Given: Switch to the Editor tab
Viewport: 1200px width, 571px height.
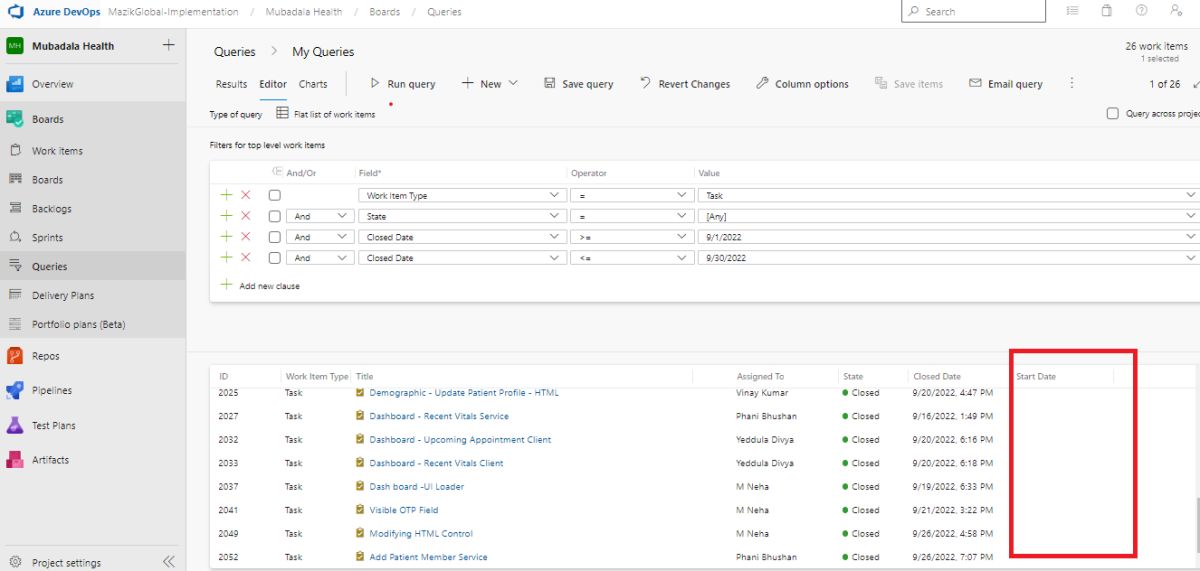Looking at the screenshot, I should pyautogui.click(x=273, y=84).
